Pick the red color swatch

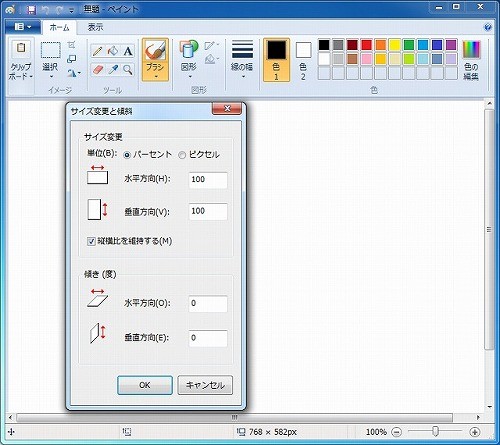pyautogui.click(x=366, y=45)
